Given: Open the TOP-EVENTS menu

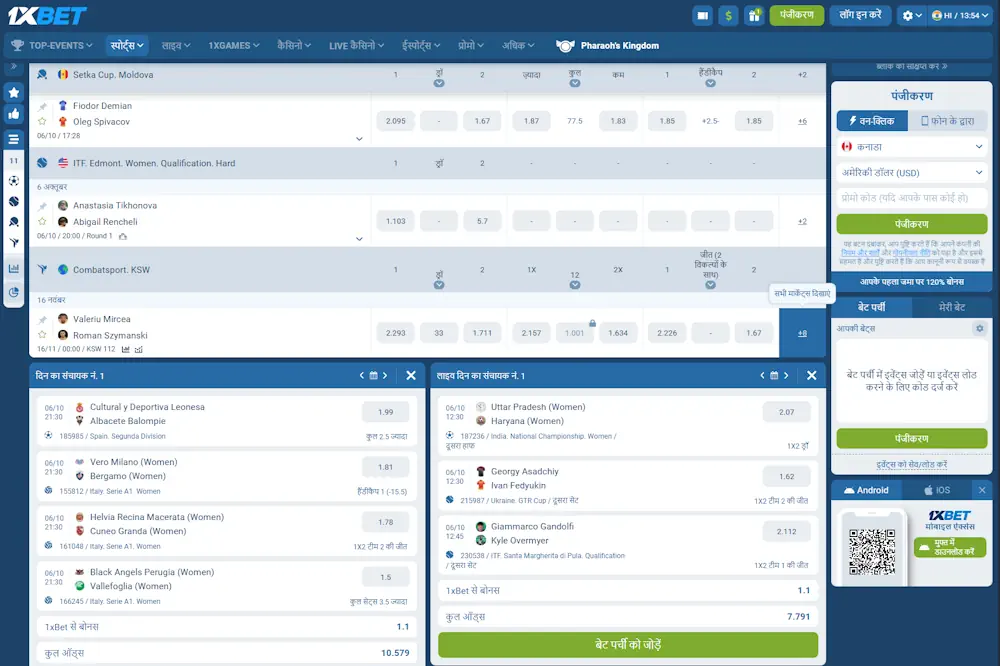Looking at the screenshot, I should pyautogui.click(x=52, y=45).
